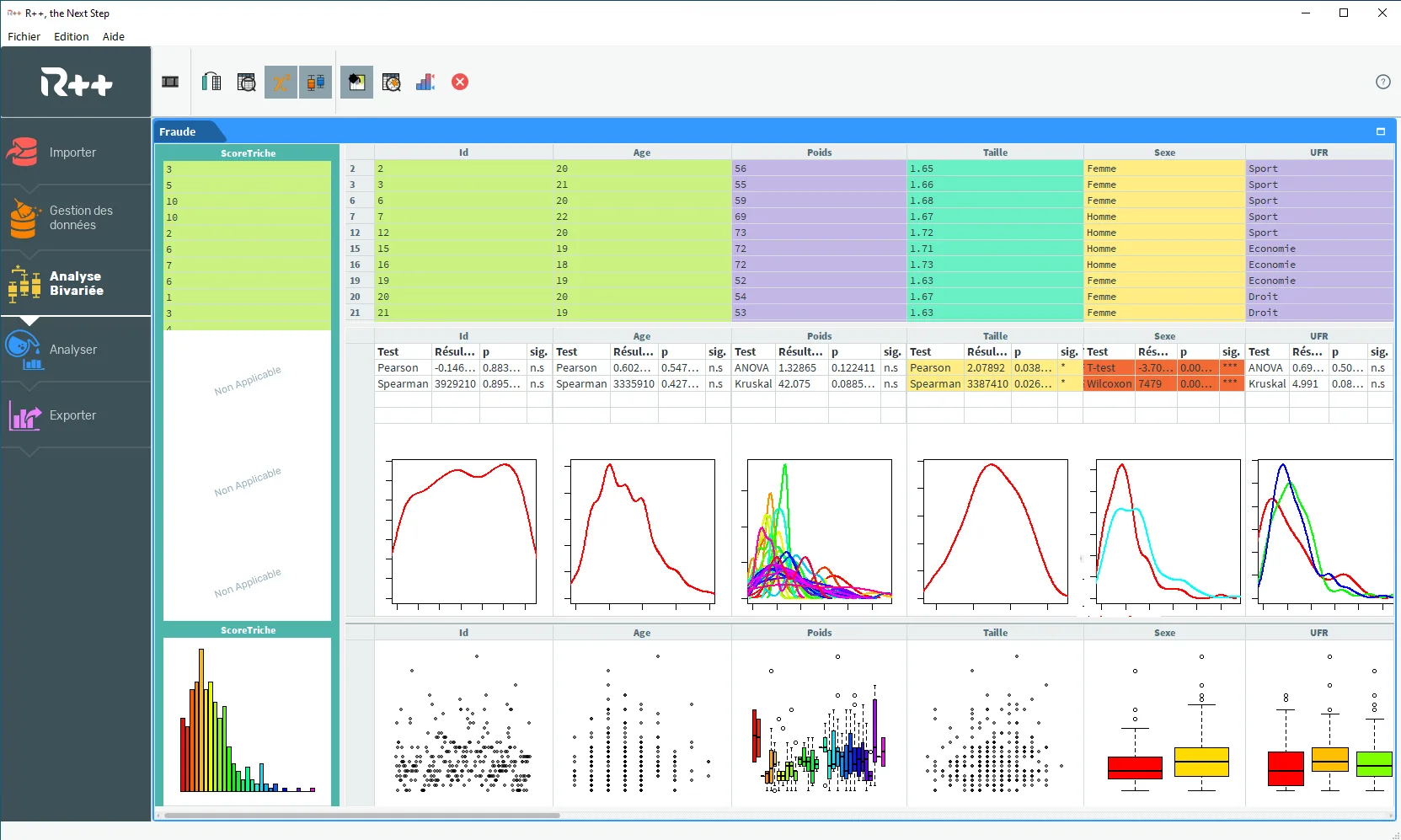Click the film-strip icon in the toolbar
Image resolution: width=1401 pixels, height=840 pixels.
click(x=170, y=82)
